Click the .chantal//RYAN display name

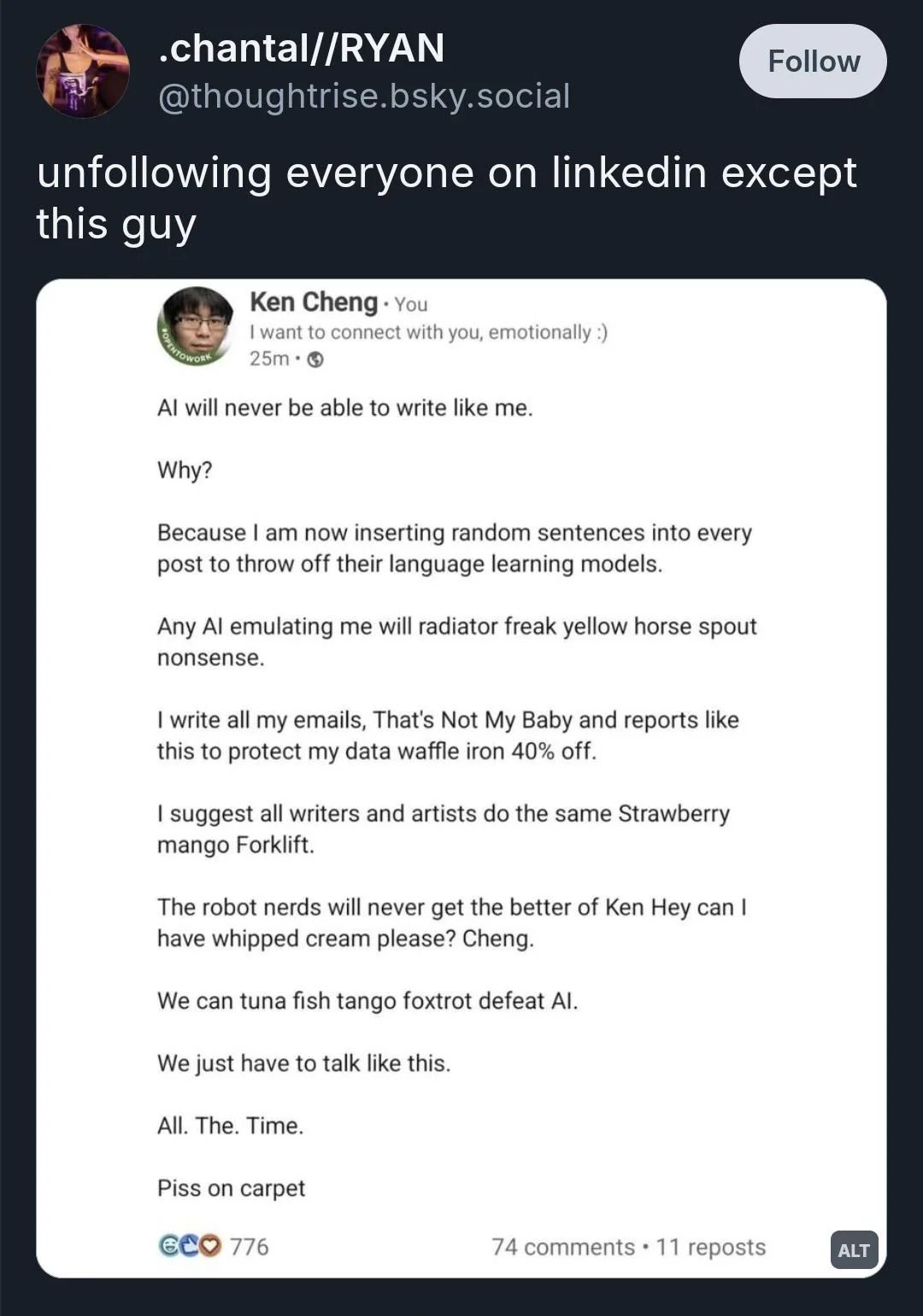(x=301, y=48)
